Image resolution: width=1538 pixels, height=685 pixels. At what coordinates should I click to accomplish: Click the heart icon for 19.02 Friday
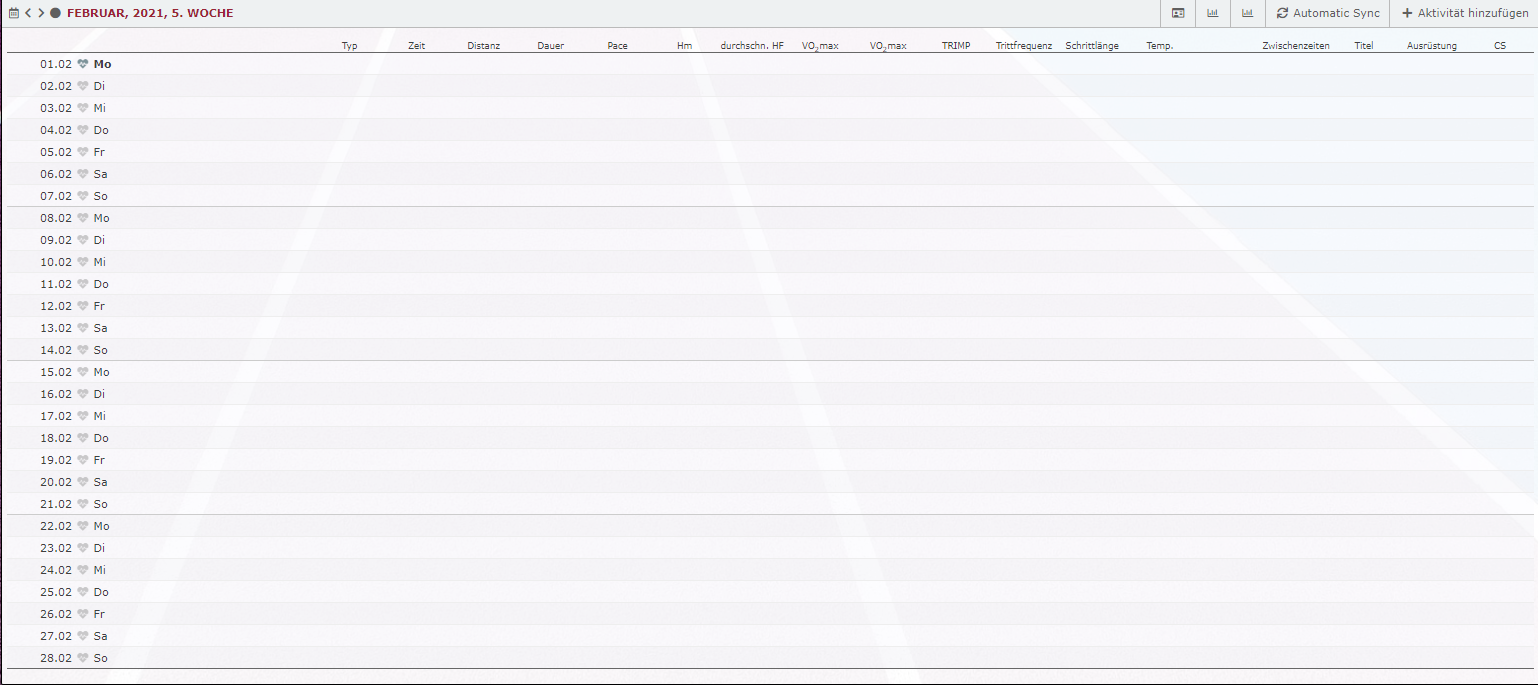(x=83, y=460)
